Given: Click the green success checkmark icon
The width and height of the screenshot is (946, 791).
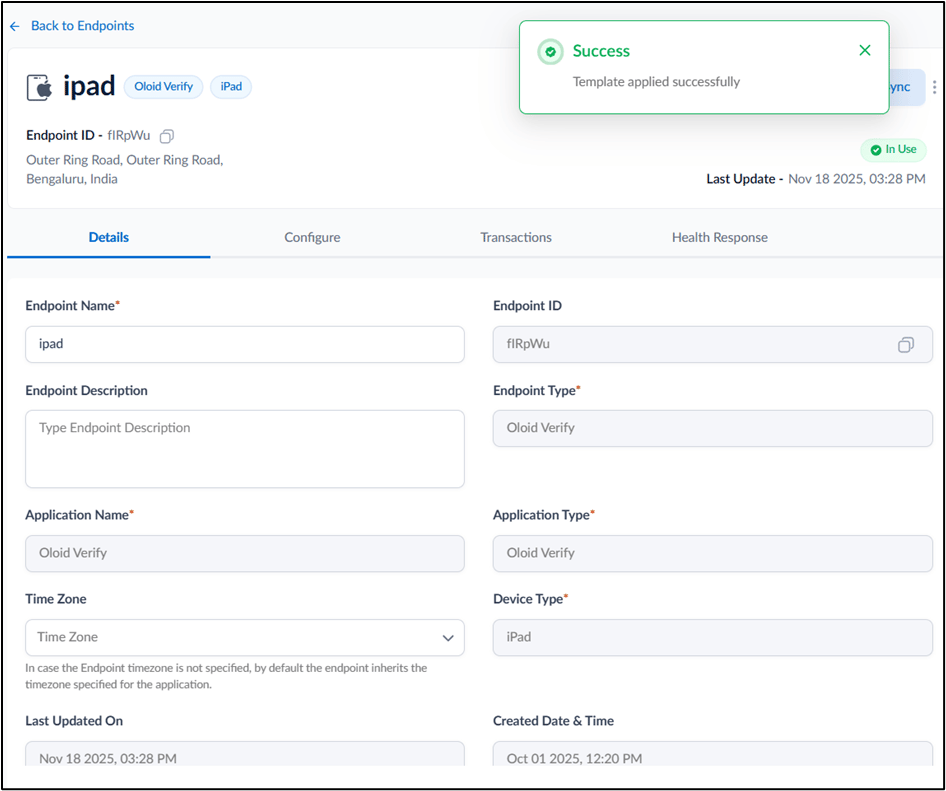Looking at the screenshot, I should [550, 52].
